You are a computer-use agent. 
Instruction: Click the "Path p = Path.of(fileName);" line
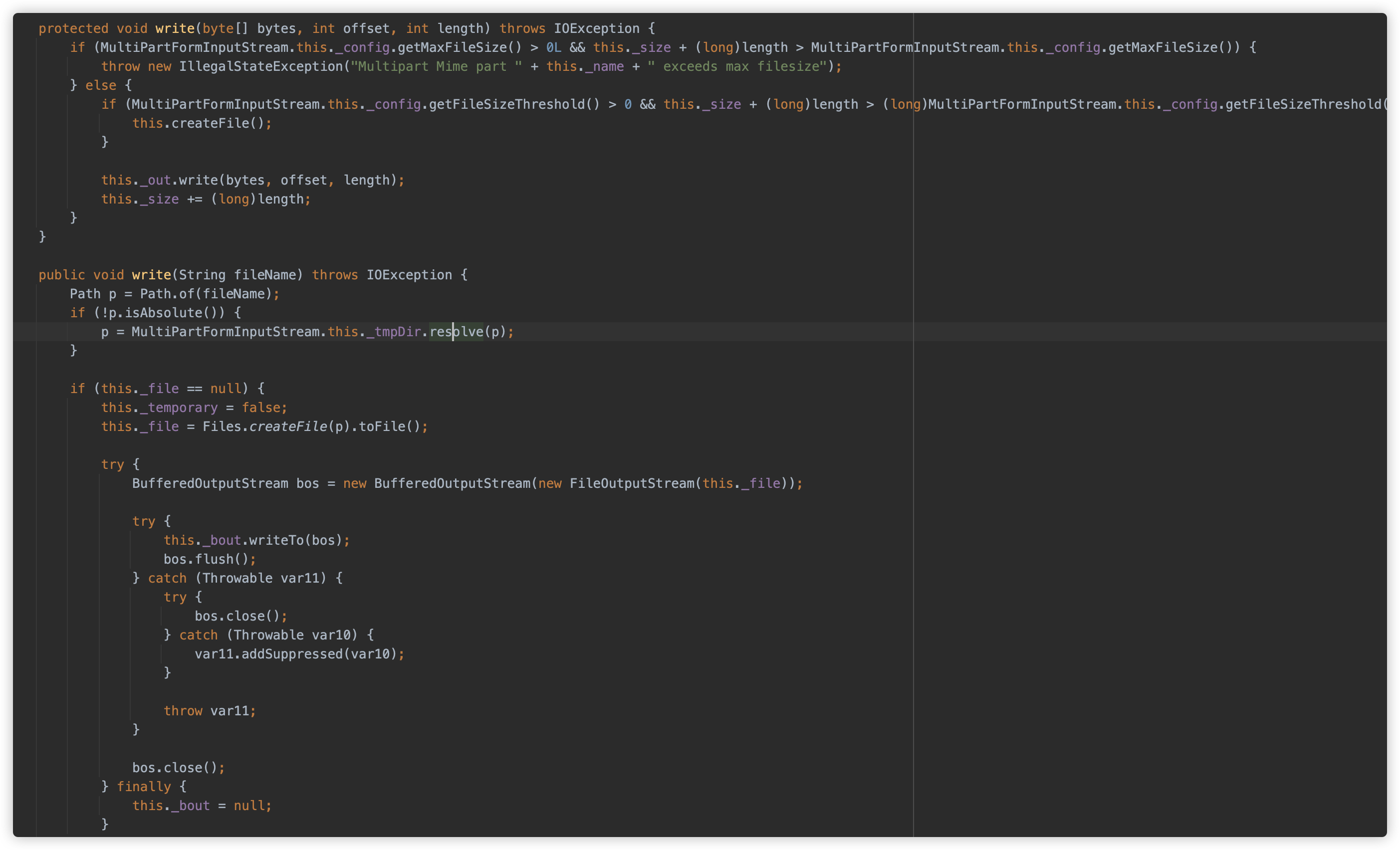(175, 294)
